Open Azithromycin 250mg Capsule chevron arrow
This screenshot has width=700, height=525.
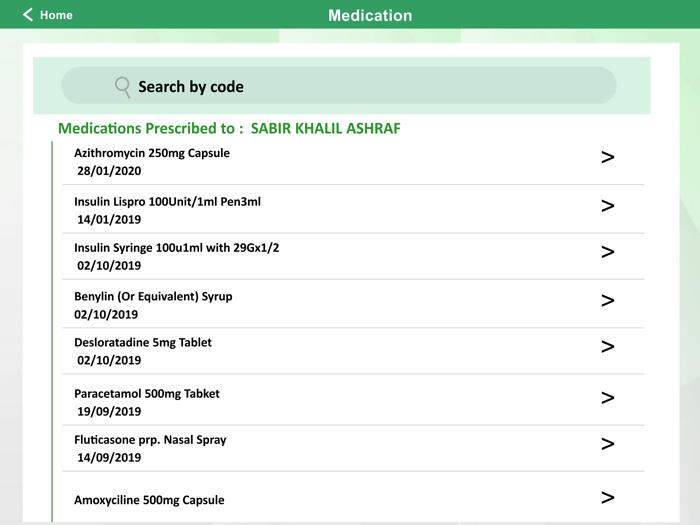click(608, 157)
